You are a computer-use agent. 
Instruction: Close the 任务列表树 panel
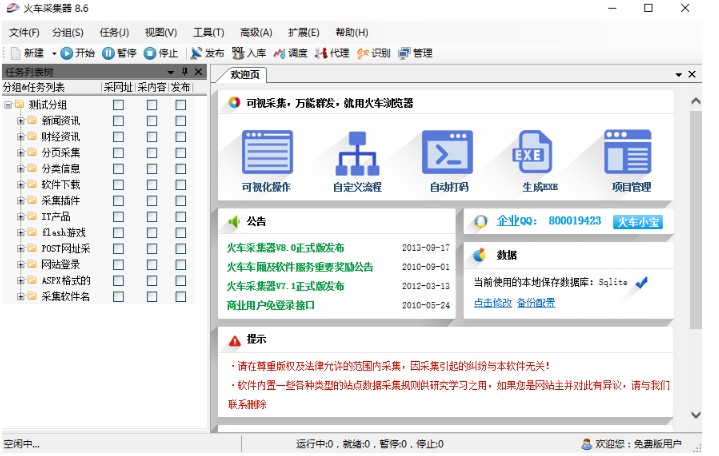[198, 72]
